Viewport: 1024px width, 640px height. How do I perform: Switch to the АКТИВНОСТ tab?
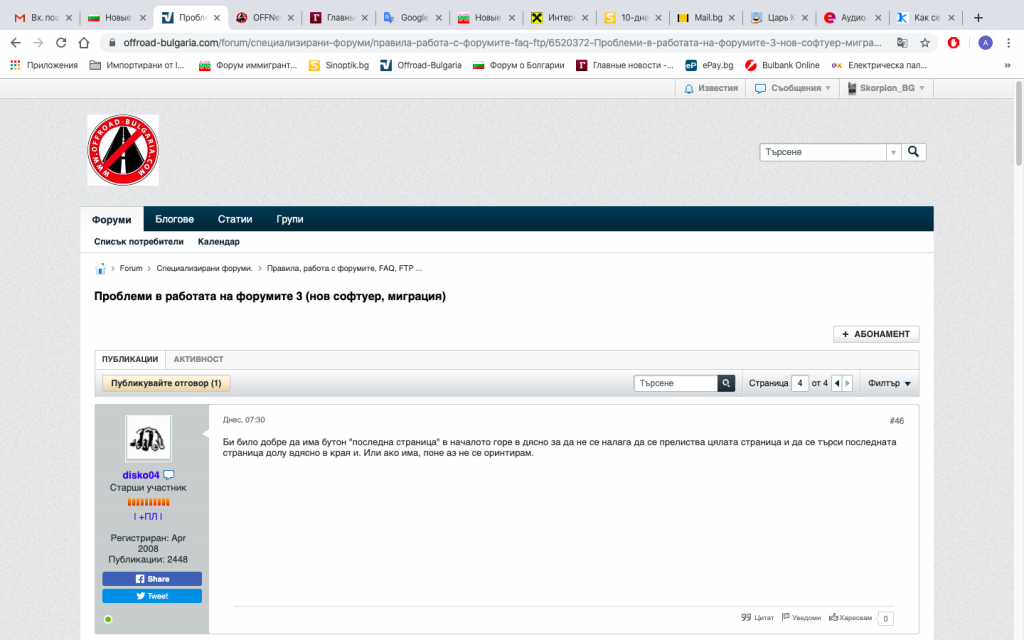(x=199, y=359)
